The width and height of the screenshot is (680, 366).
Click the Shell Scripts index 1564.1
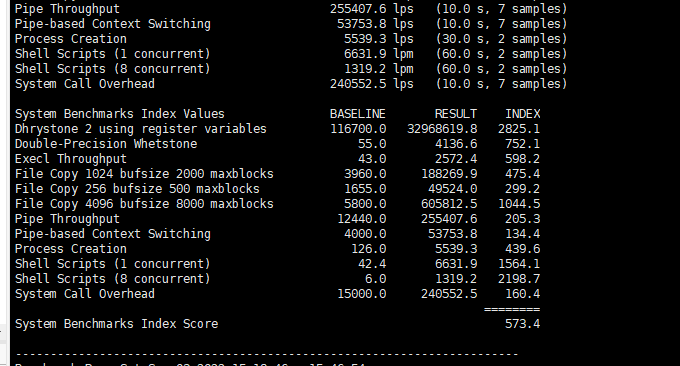(519, 264)
